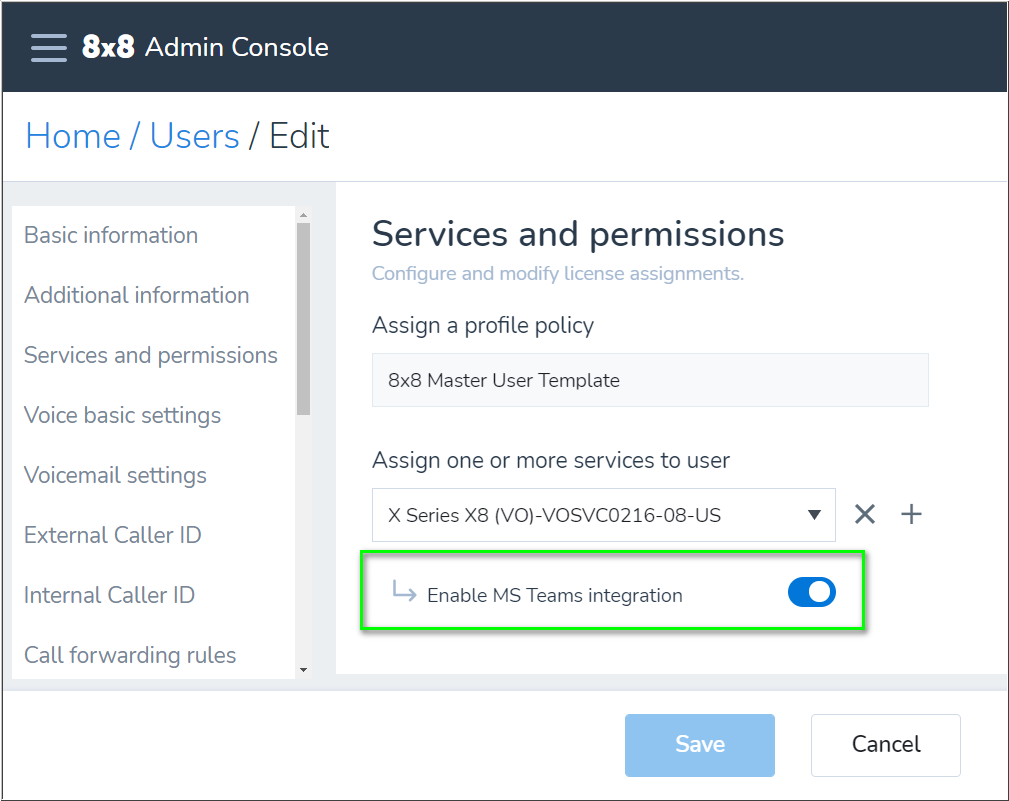
Task: Open External Caller ID section
Action: click(x=113, y=535)
